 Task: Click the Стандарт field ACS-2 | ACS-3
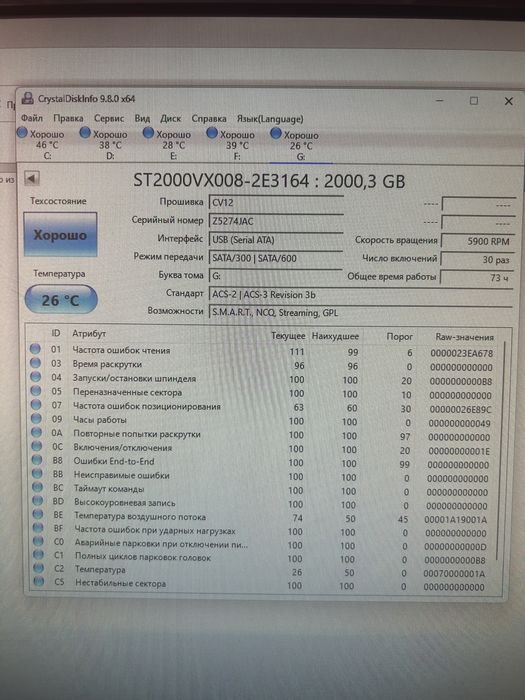tap(361, 294)
